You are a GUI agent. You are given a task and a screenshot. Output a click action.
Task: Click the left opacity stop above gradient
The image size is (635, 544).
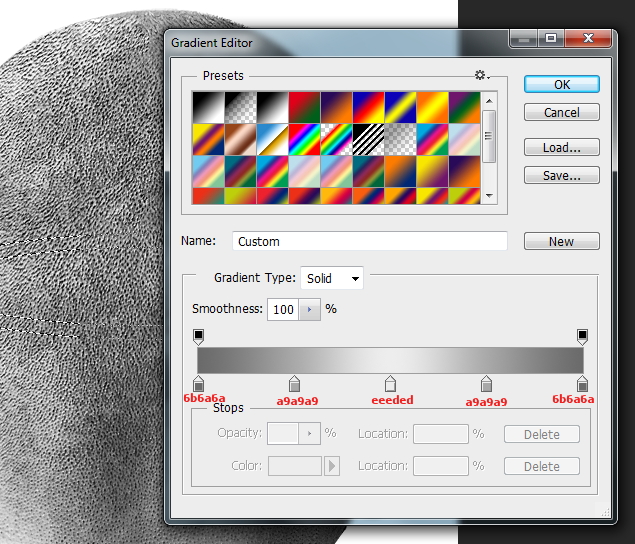pyautogui.click(x=198, y=336)
